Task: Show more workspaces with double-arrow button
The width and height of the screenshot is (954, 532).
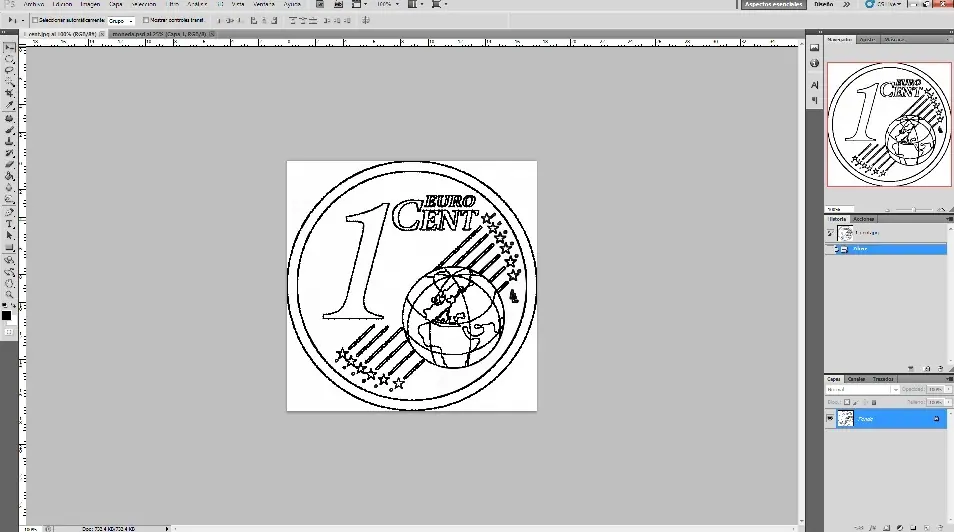Action: [x=846, y=4]
